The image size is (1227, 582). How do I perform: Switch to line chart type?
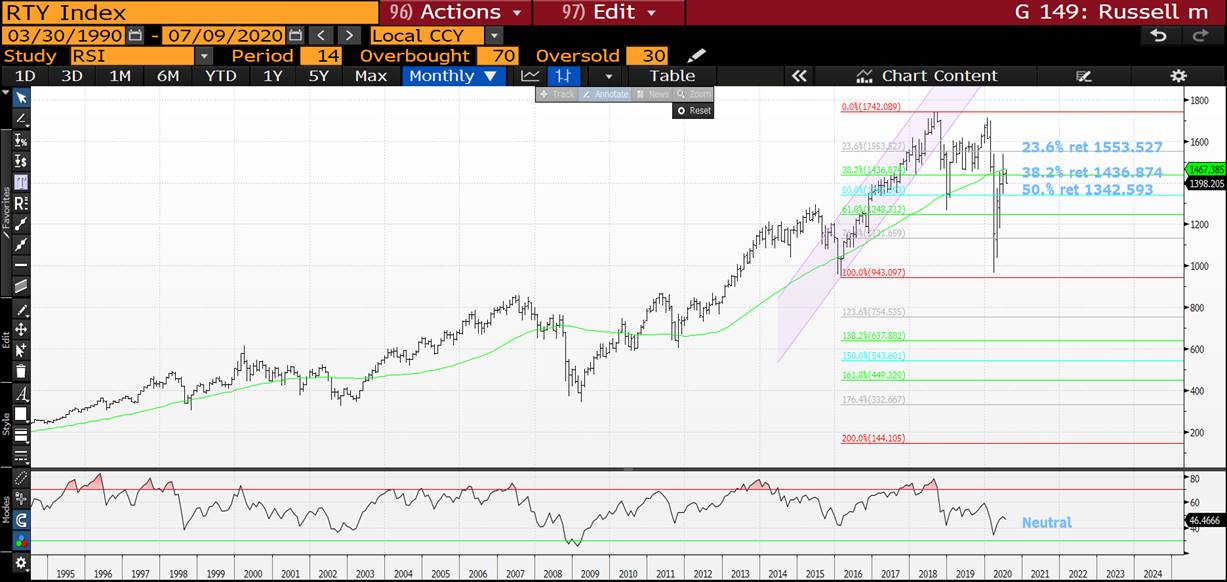point(530,76)
